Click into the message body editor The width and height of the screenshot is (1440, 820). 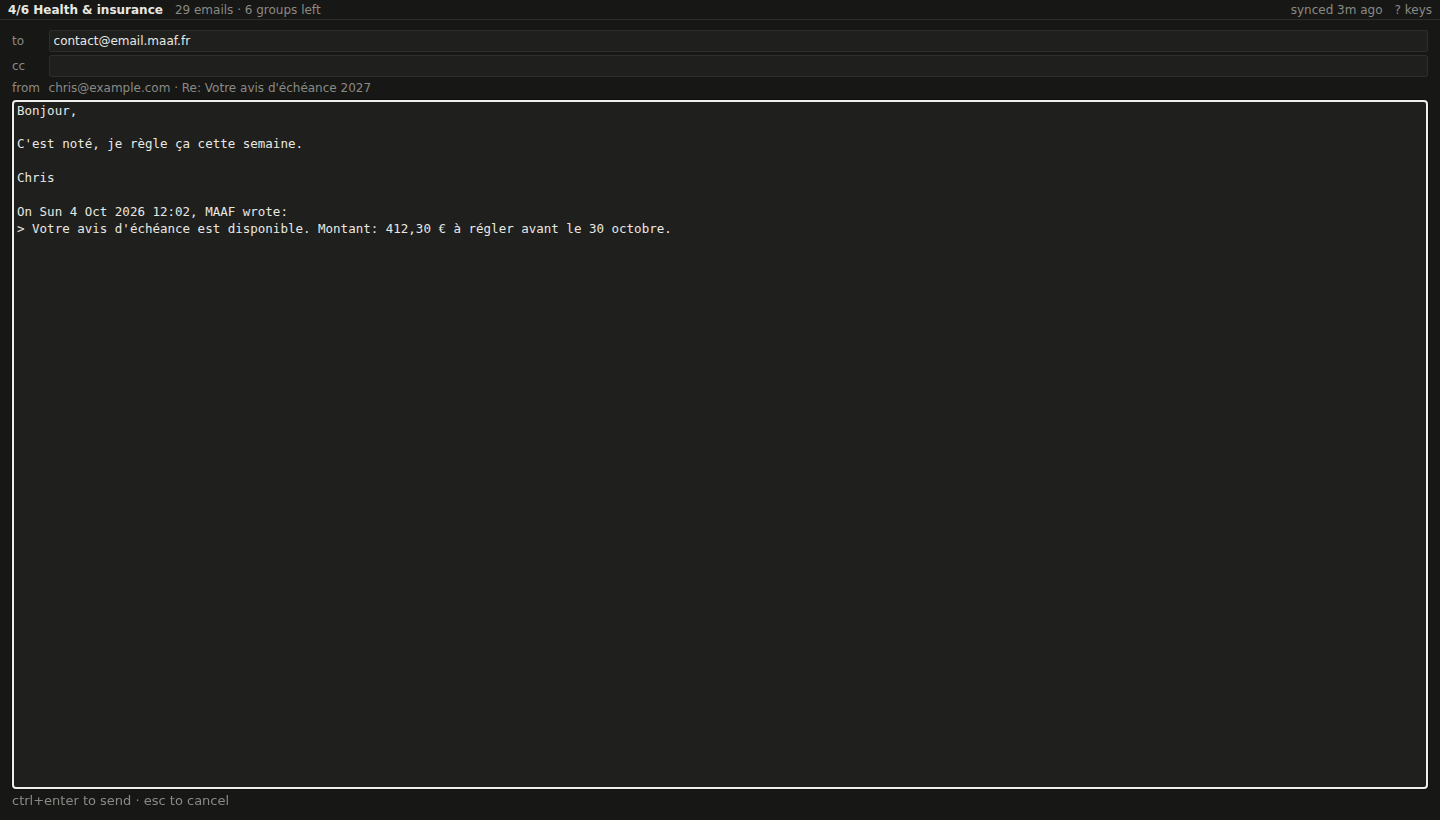720,444
